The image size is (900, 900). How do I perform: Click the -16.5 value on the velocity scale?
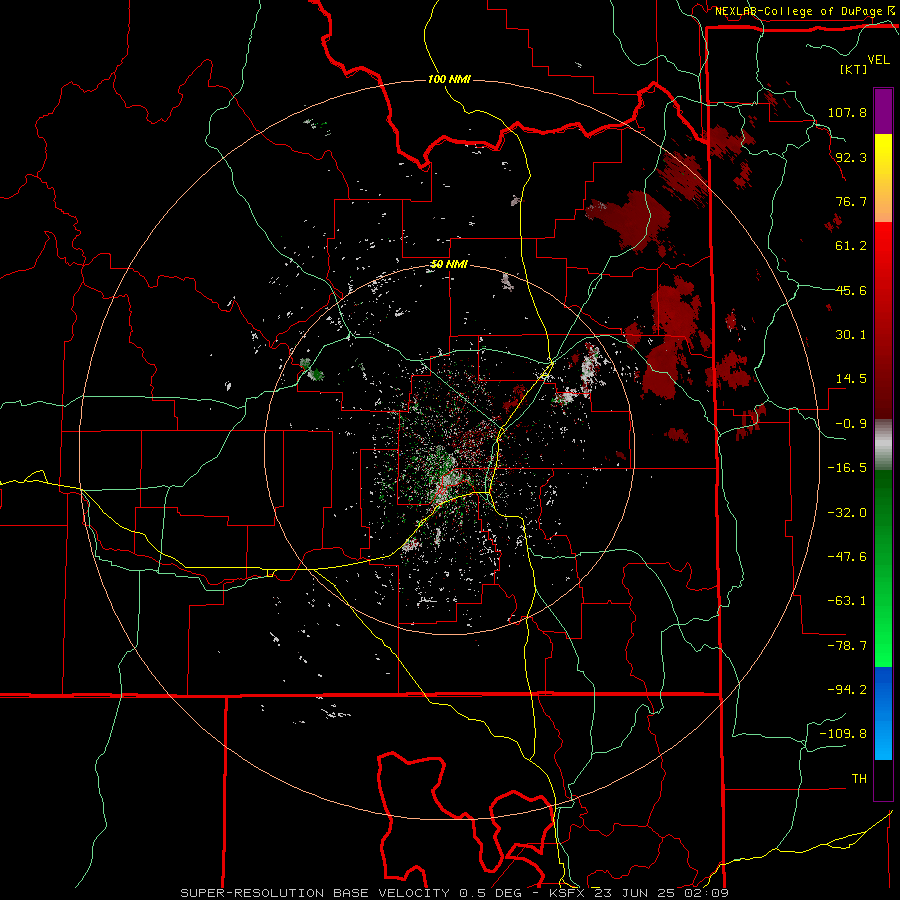pyautogui.click(x=847, y=468)
